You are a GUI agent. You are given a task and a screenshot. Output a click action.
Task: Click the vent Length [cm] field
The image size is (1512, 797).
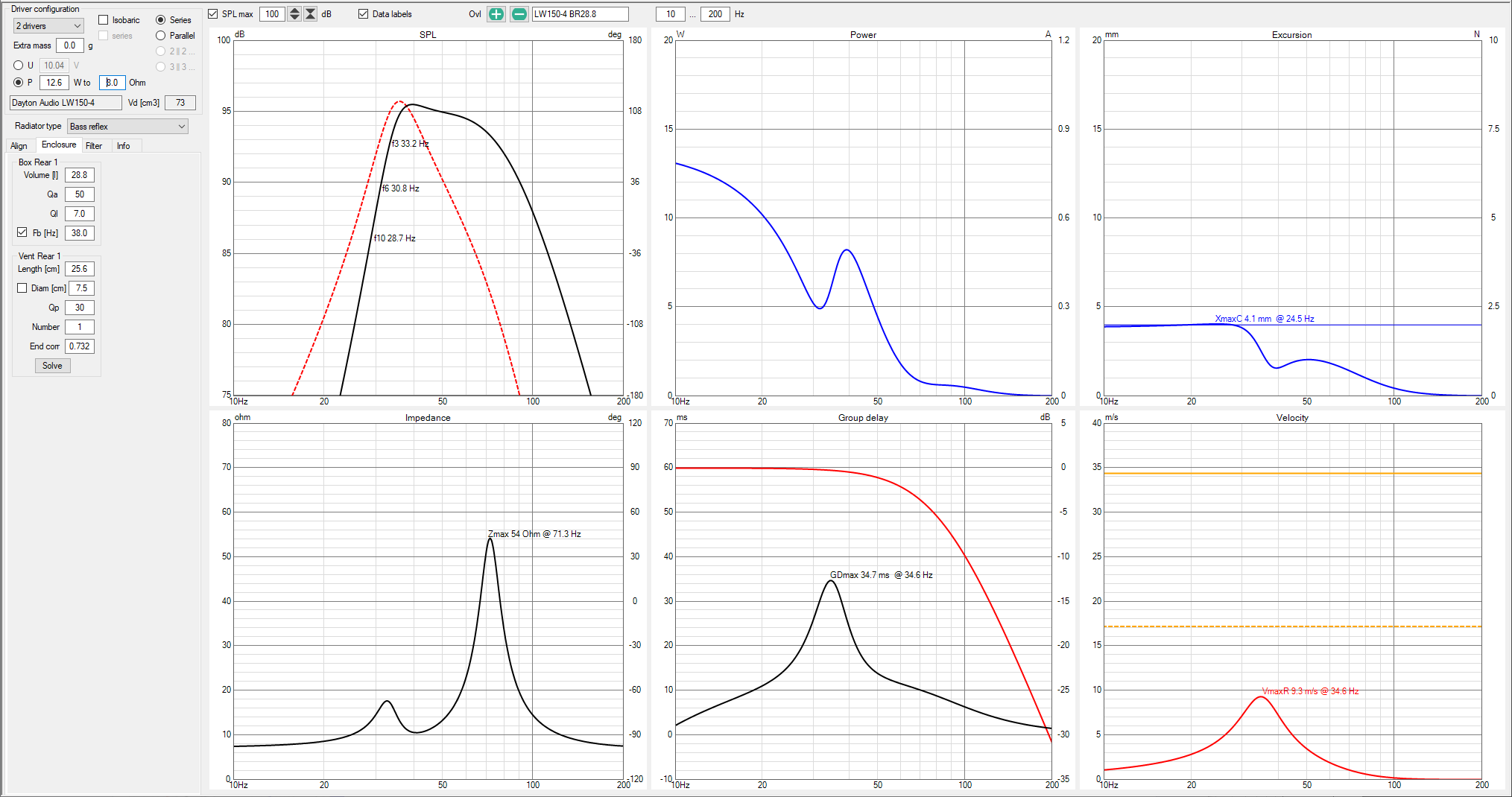(x=80, y=269)
